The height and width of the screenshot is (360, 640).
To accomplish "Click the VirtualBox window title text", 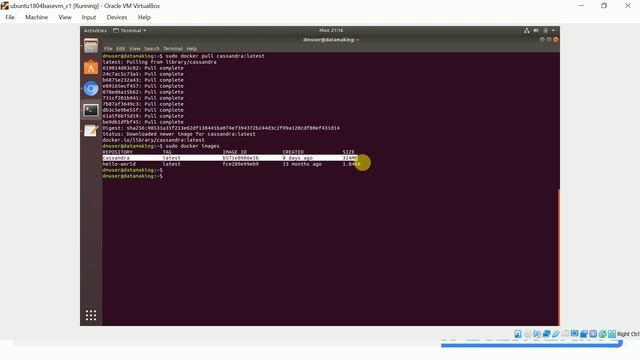I will pyautogui.click(x=85, y=6).
